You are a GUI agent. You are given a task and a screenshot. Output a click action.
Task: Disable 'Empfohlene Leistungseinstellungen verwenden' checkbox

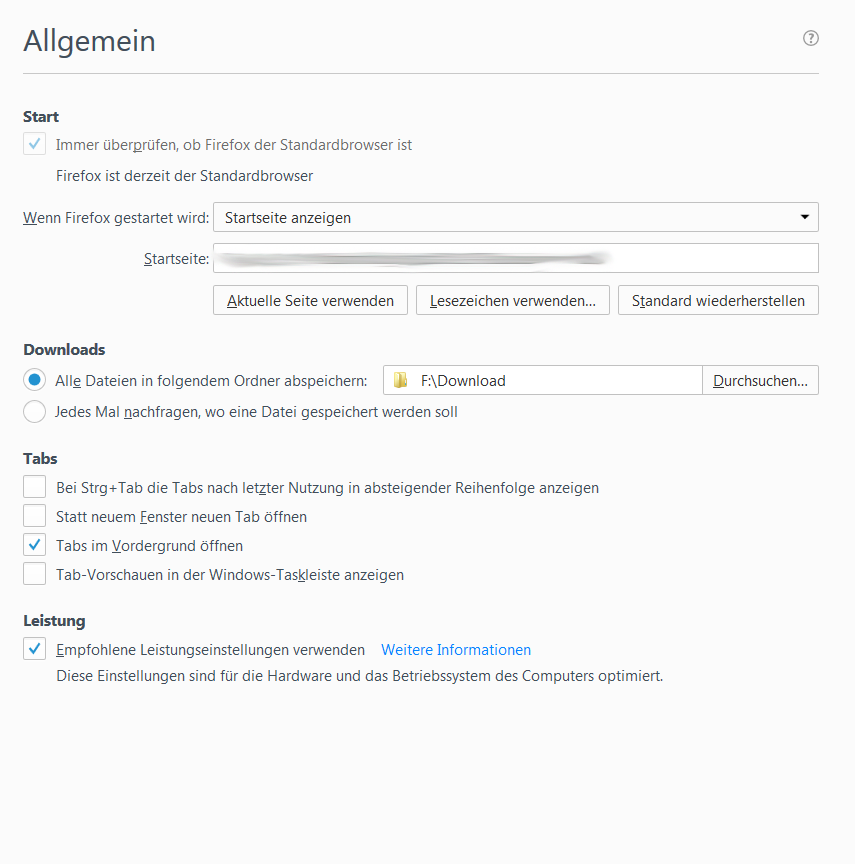coord(35,649)
